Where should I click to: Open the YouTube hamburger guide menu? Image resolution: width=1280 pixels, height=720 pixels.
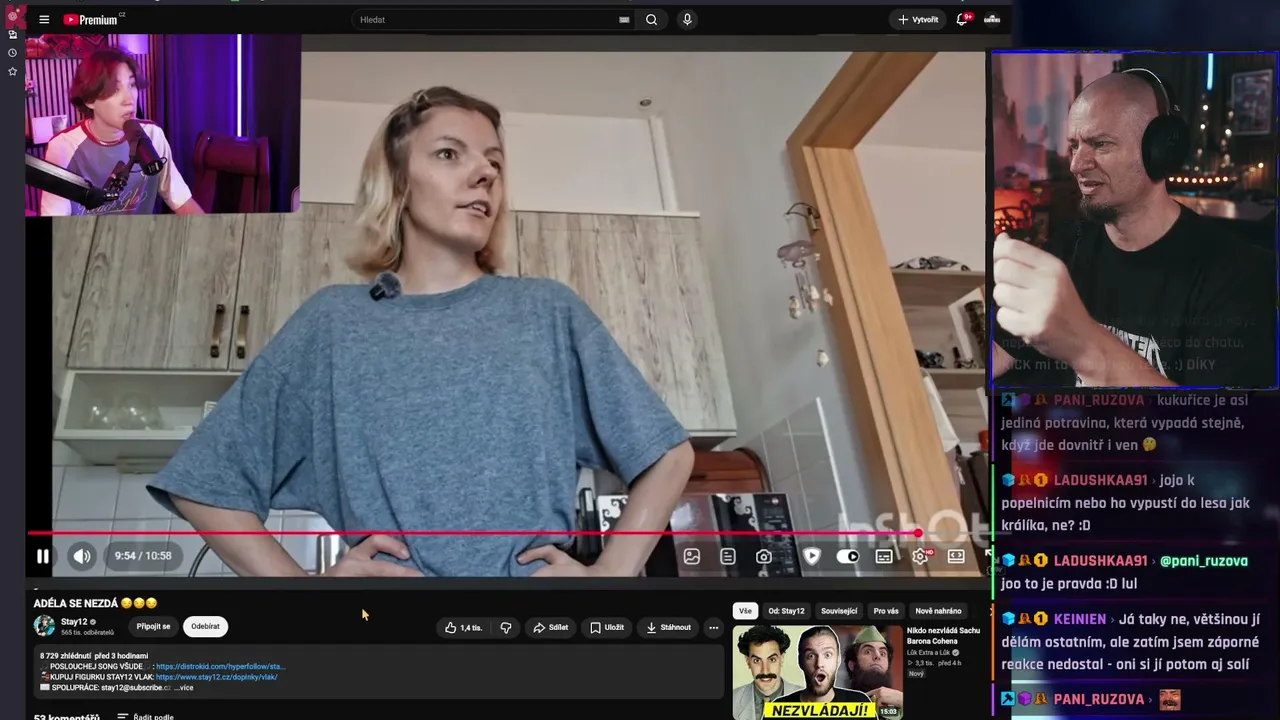click(x=44, y=20)
